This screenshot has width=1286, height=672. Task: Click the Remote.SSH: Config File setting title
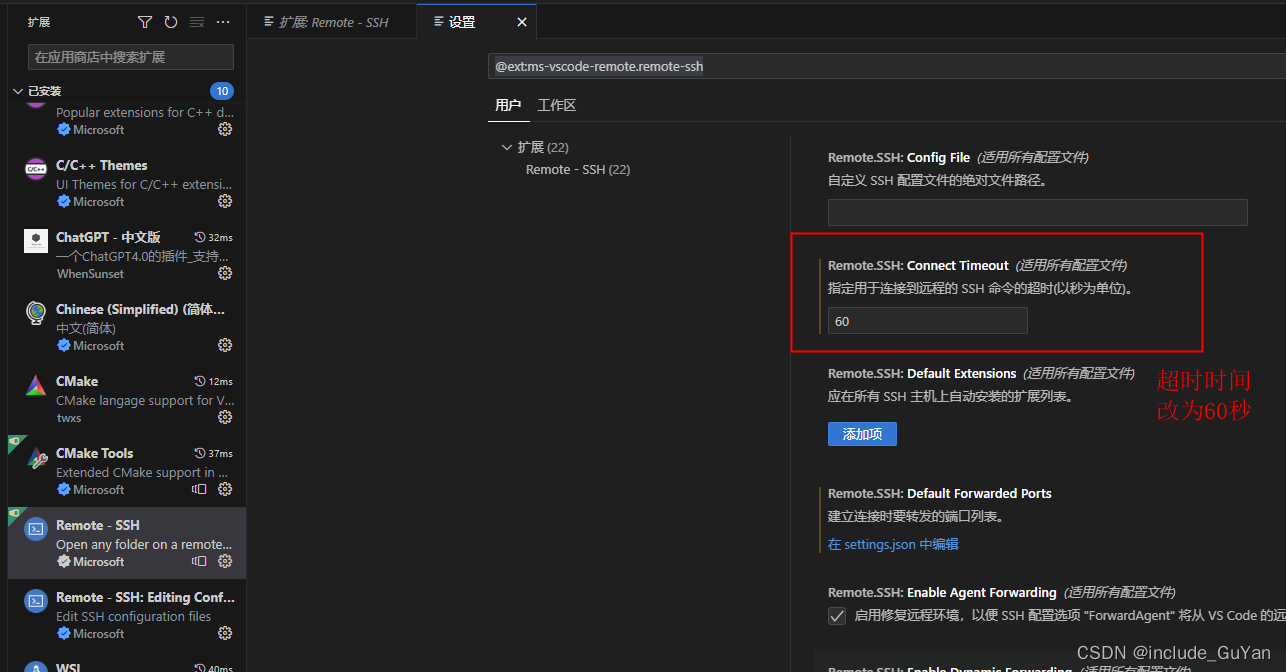tap(899, 158)
